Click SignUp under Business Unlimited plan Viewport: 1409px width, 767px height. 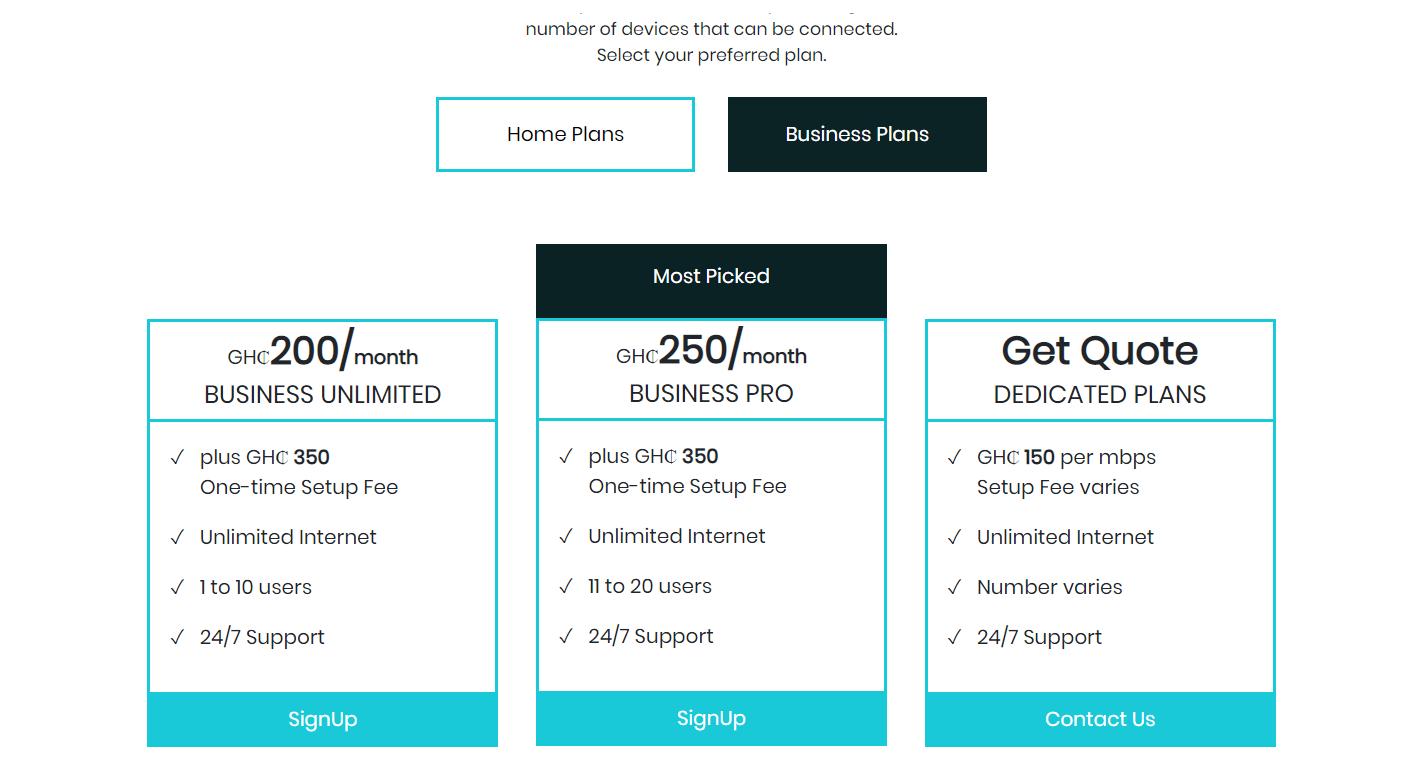coord(322,719)
